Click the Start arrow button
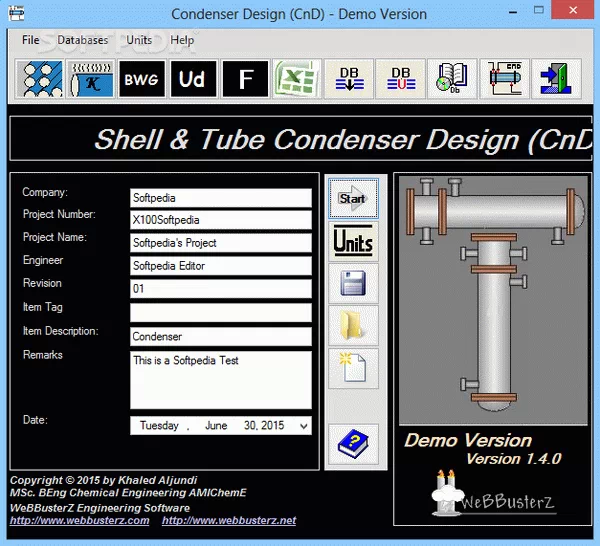 pos(353,199)
